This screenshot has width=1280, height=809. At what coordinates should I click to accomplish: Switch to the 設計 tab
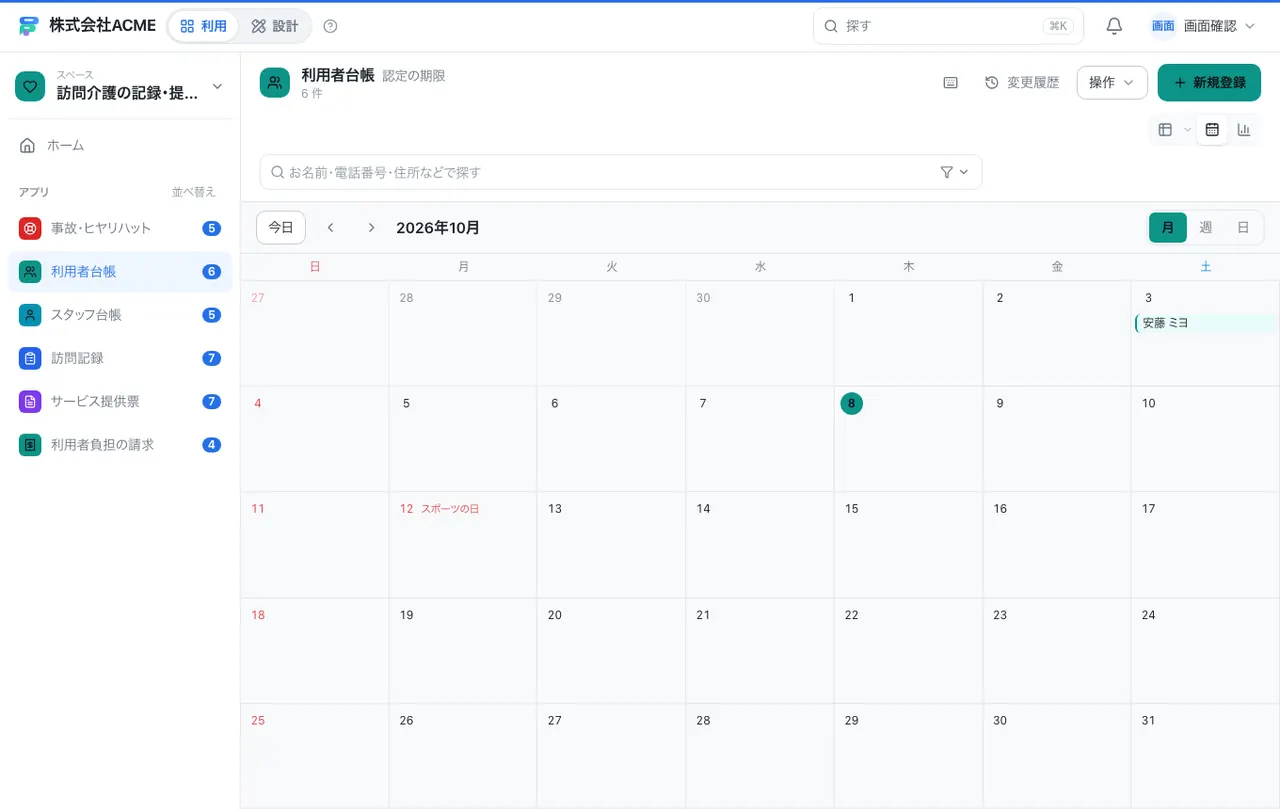click(275, 26)
